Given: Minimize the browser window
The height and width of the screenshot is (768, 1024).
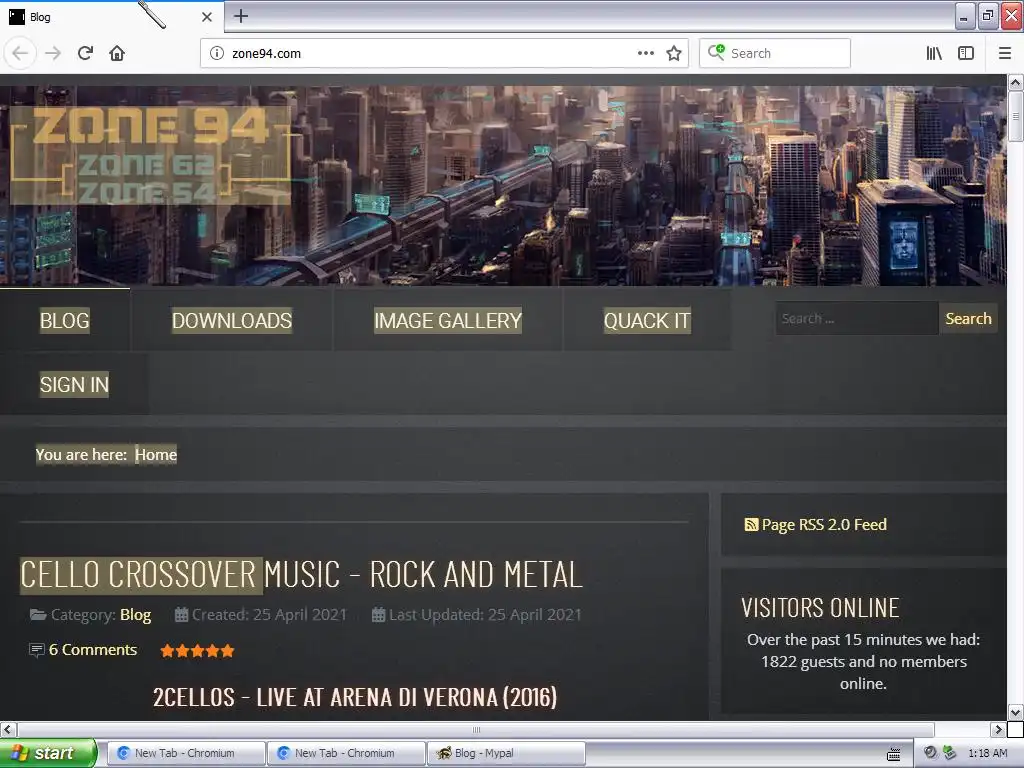Looking at the screenshot, I should [965, 16].
